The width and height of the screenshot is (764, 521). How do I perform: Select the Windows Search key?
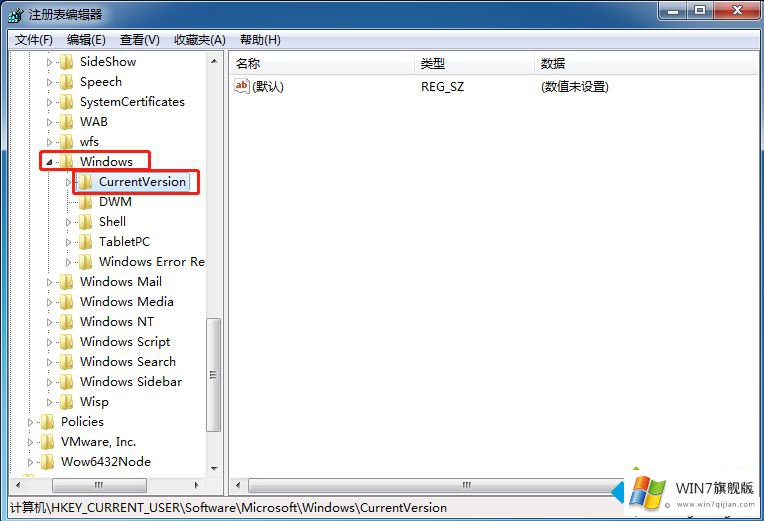(x=128, y=362)
